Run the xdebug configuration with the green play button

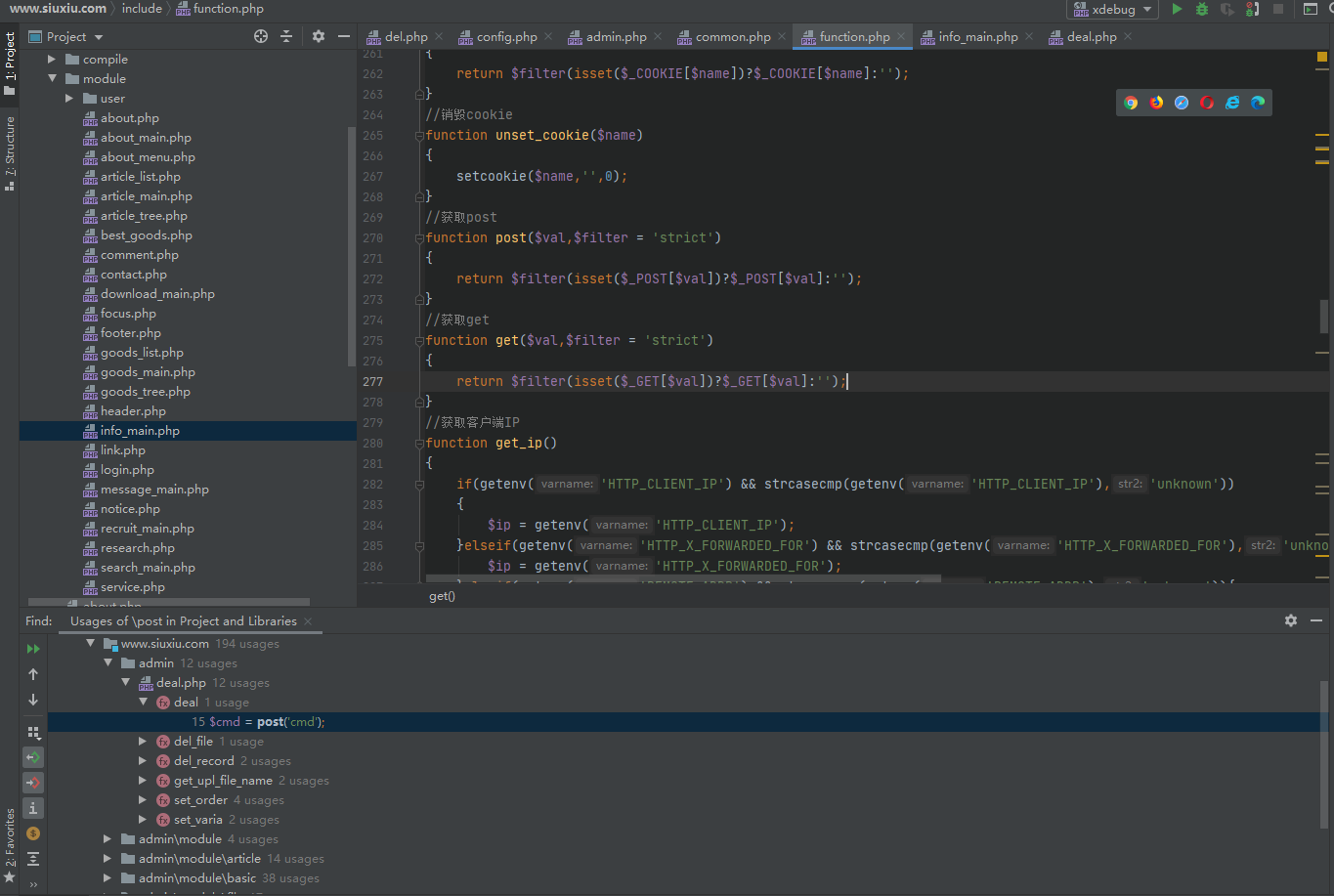coord(1177,9)
